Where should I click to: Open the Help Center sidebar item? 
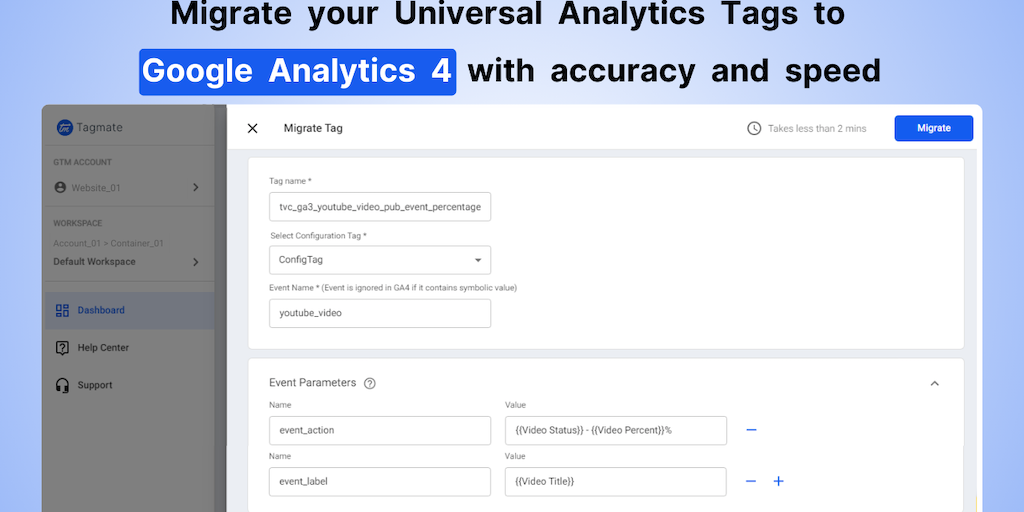(x=102, y=348)
